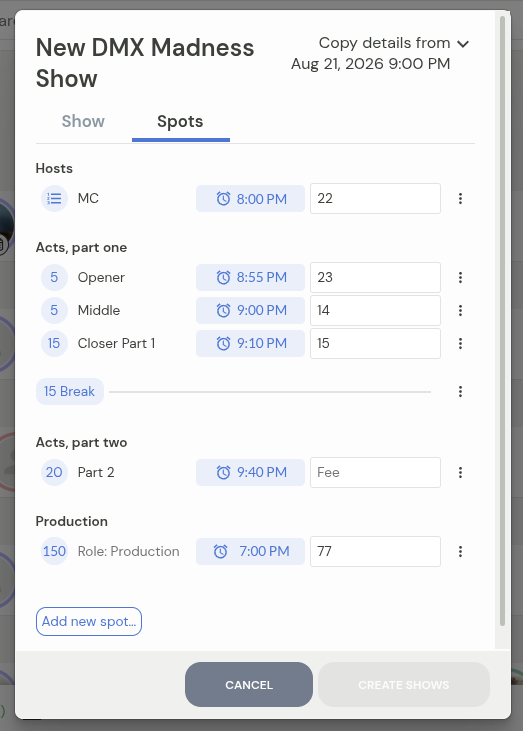
Task: Open the Middle spot's more options menu
Action: pos(460,310)
